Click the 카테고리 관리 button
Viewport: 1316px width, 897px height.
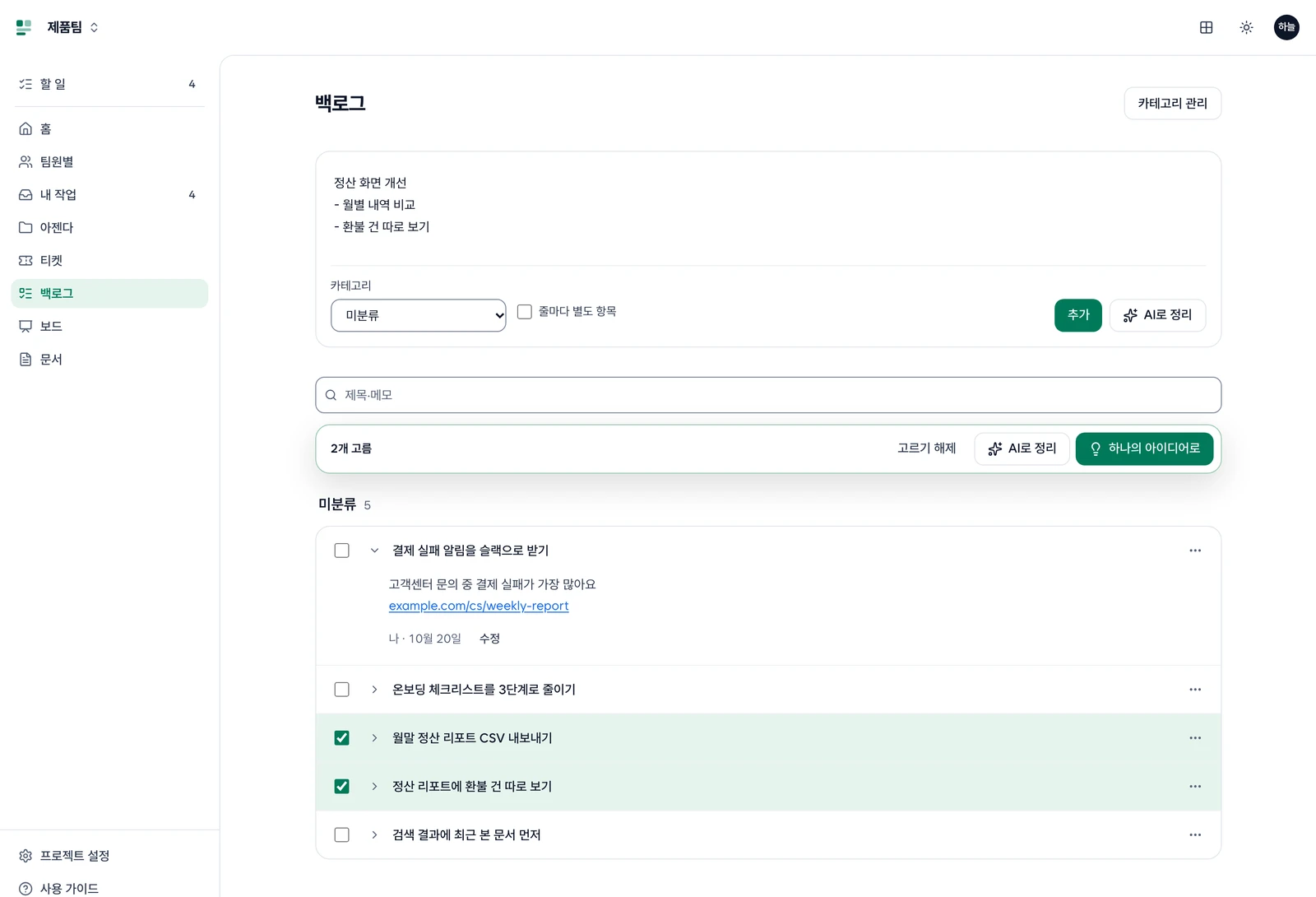tap(1172, 104)
